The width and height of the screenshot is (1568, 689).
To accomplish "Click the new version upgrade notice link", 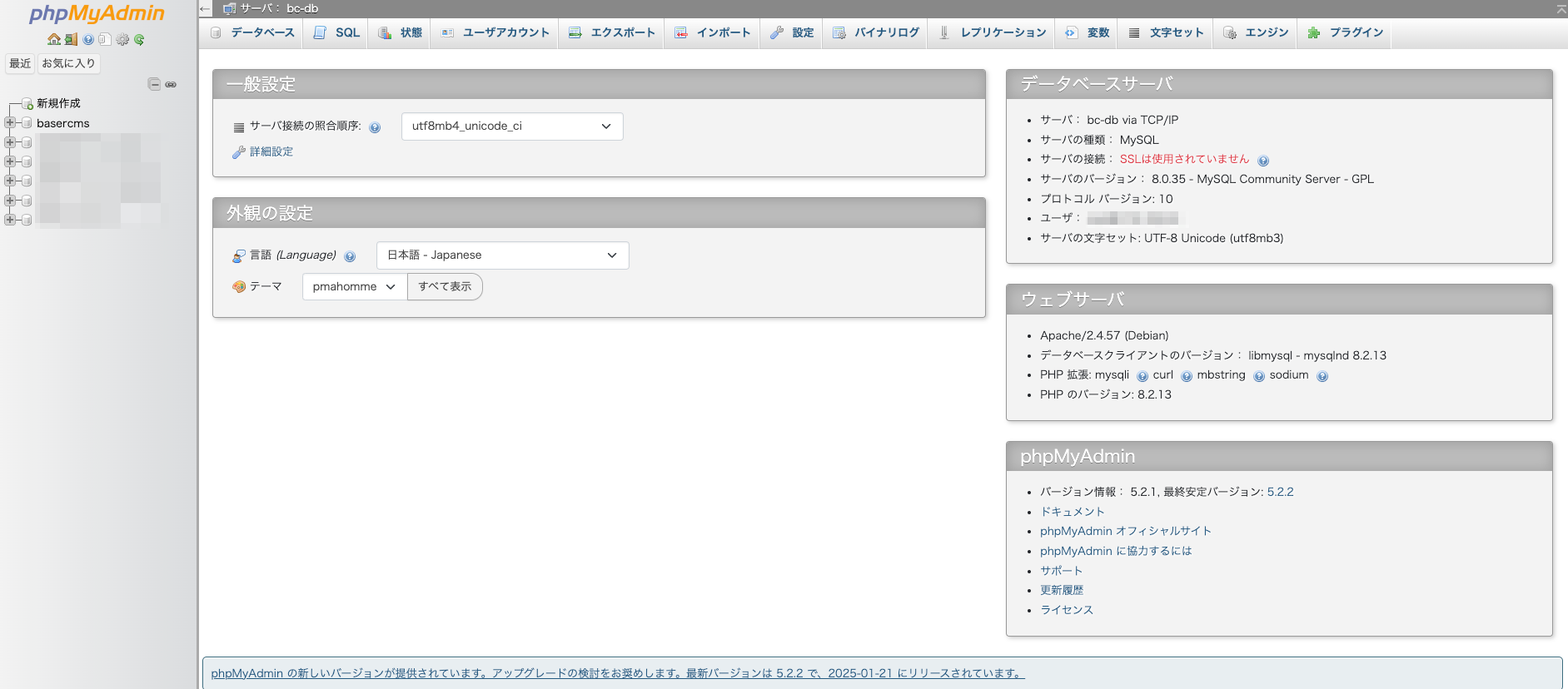I will click(618, 673).
